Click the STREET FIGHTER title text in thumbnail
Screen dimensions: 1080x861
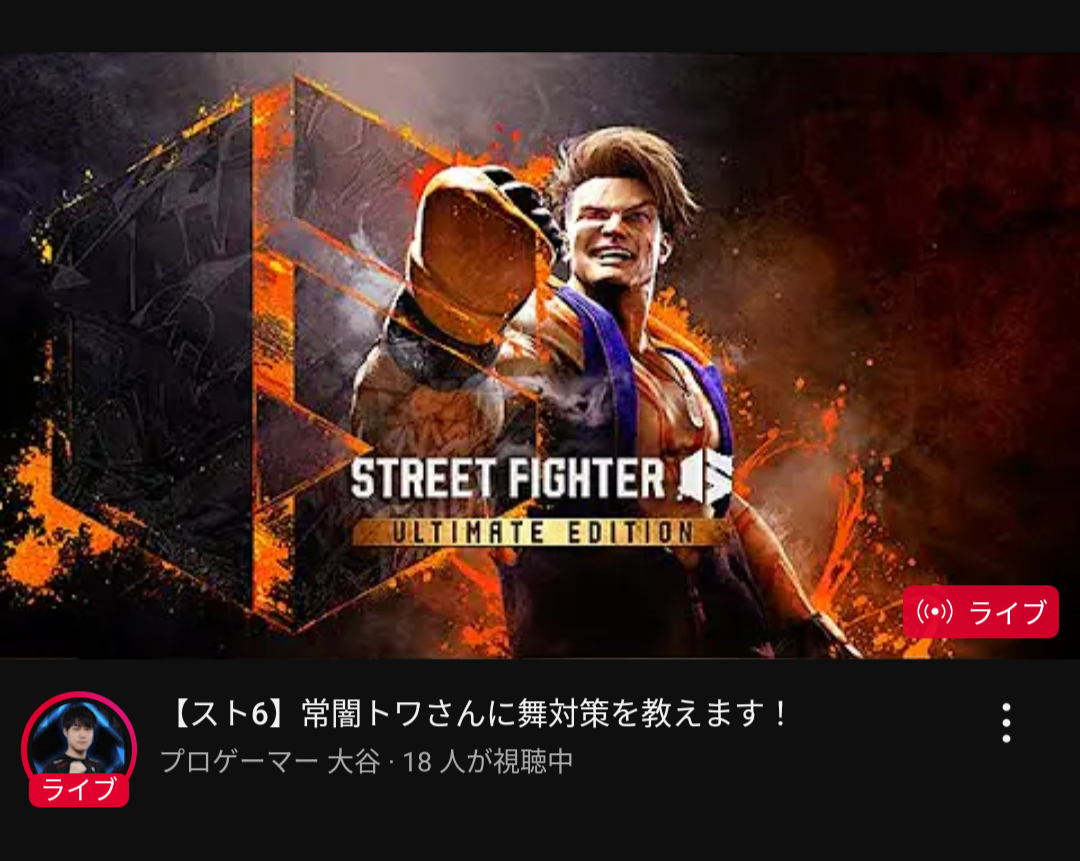(508, 479)
